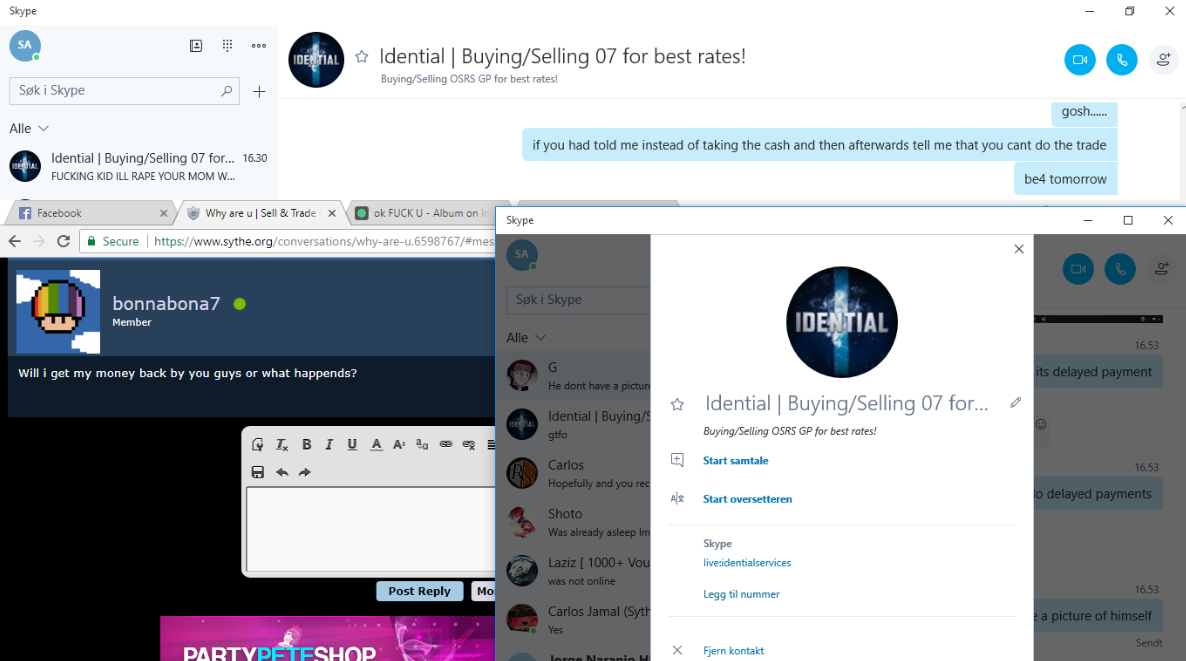Switch to 'Why are u | Sell & Trade' tab
Viewport: 1186px width, 661px height.
point(261,213)
